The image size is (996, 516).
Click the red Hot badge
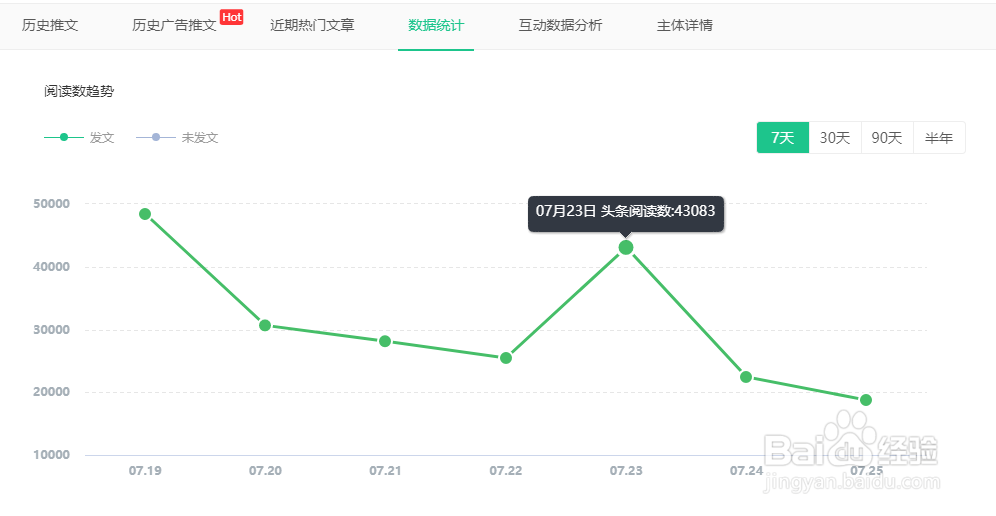click(232, 17)
